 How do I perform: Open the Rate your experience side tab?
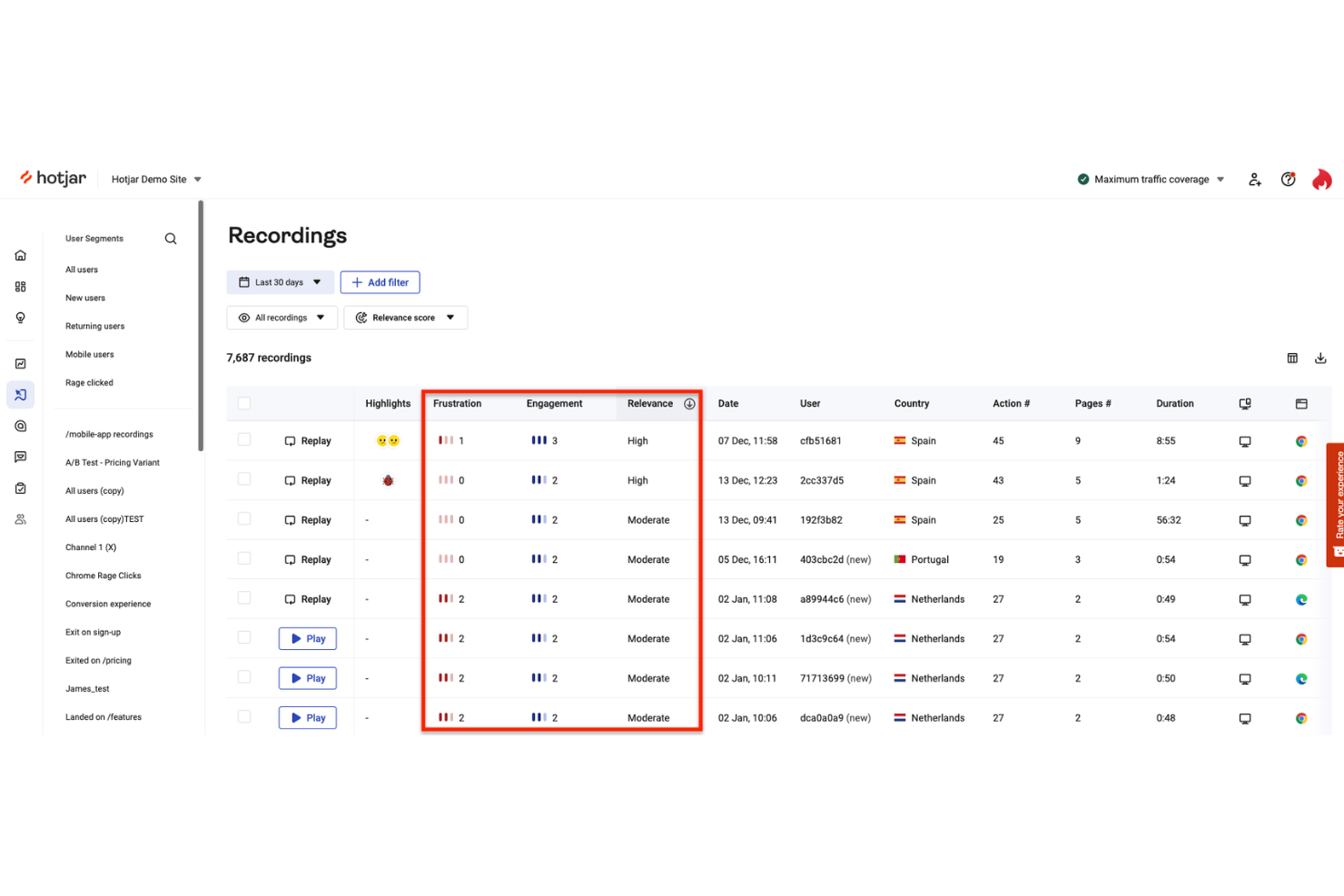pyautogui.click(x=1336, y=505)
